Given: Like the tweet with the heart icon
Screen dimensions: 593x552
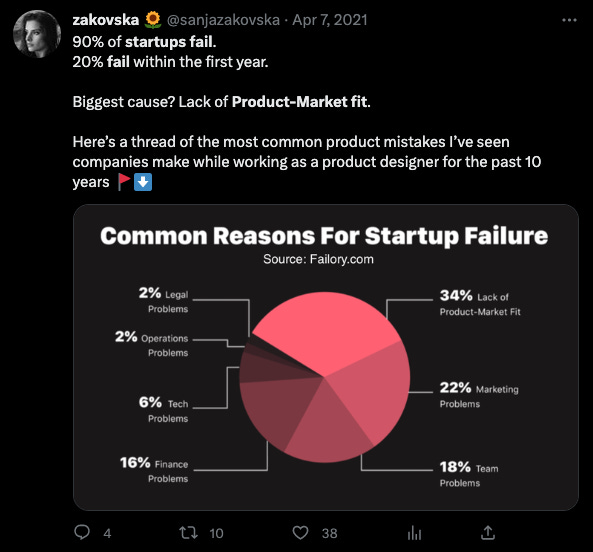Looking at the screenshot, I should pyautogui.click(x=300, y=533).
